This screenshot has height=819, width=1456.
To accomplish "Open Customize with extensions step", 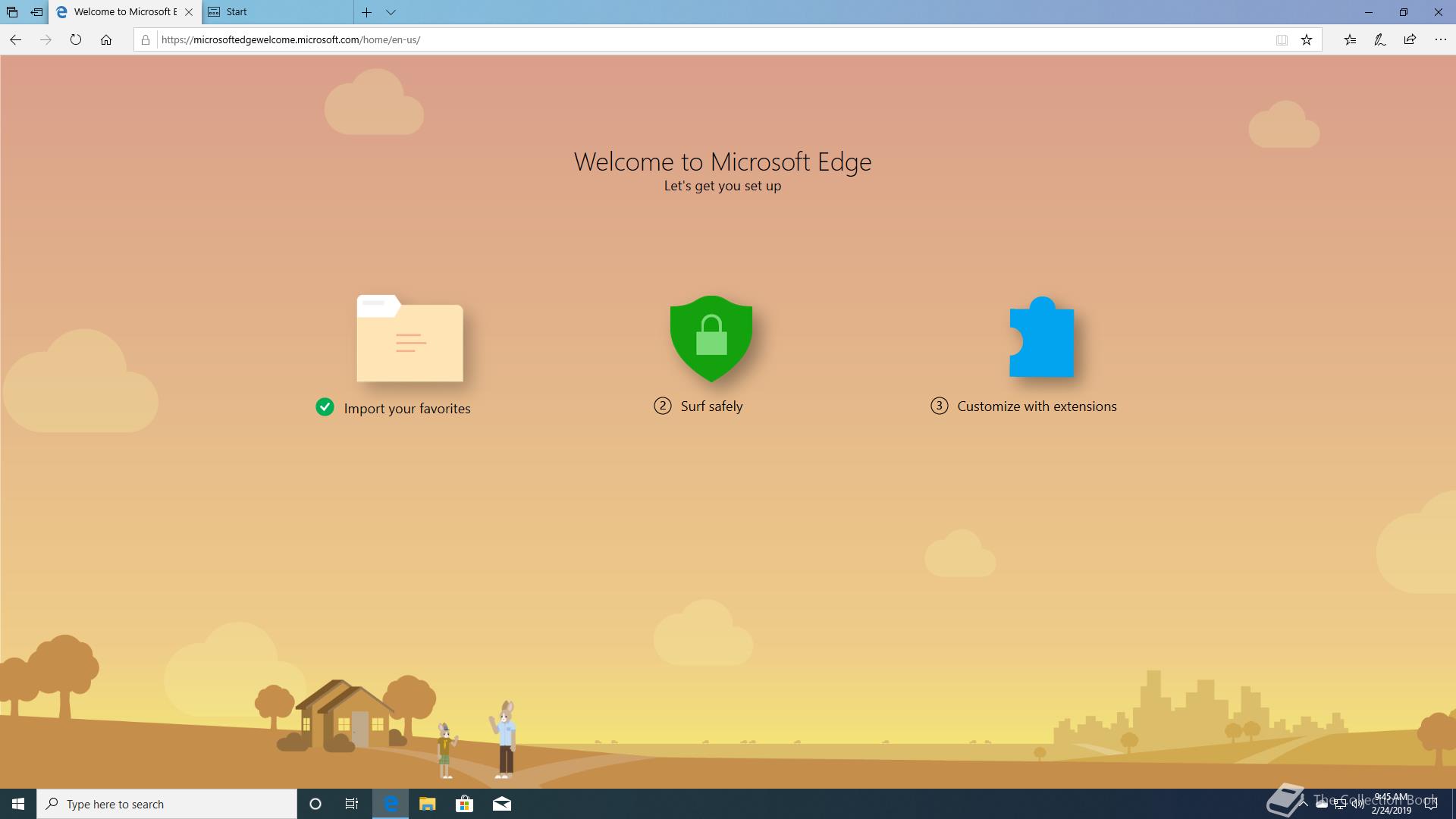I will click(1037, 406).
